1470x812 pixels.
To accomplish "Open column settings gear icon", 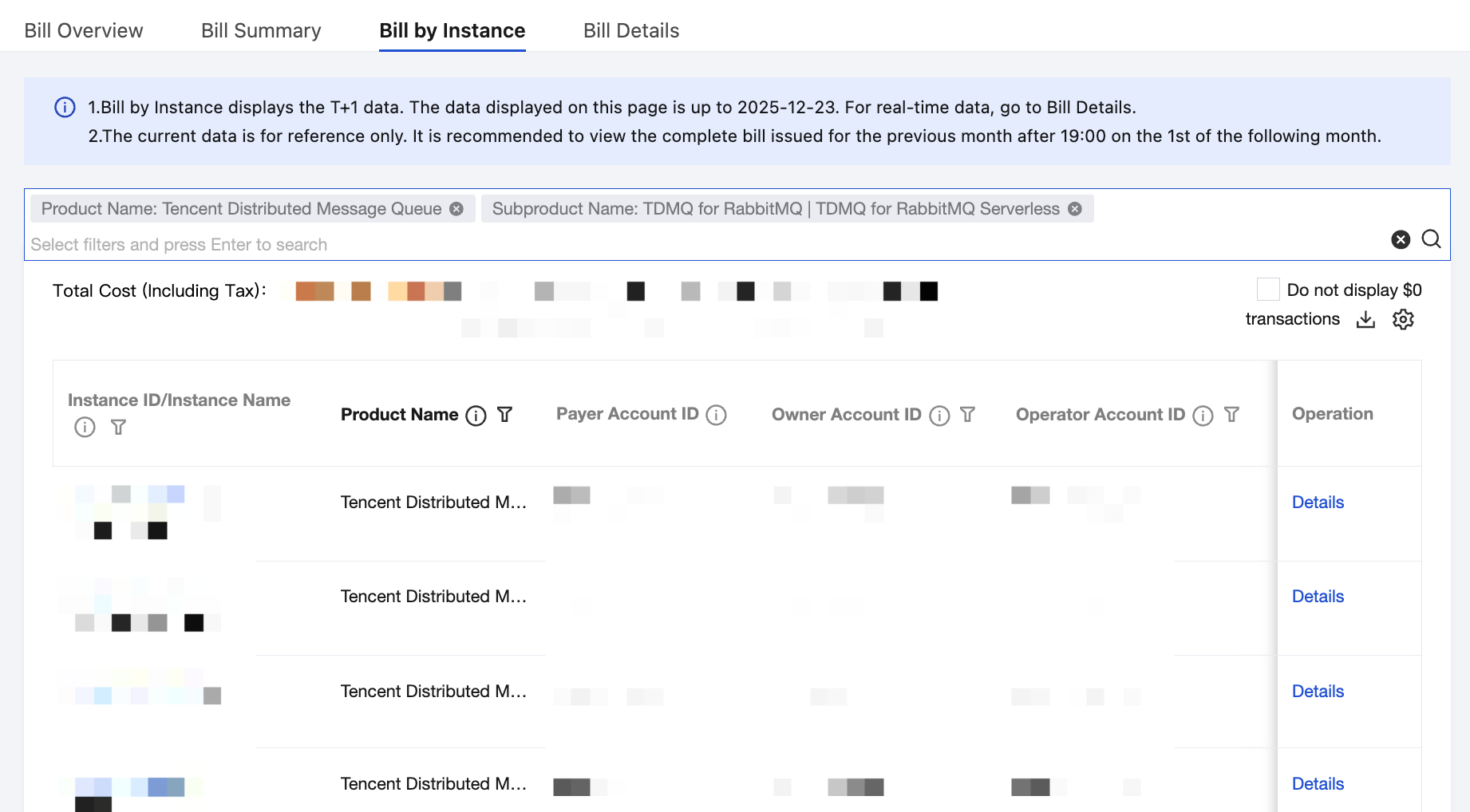I will point(1403,320).
